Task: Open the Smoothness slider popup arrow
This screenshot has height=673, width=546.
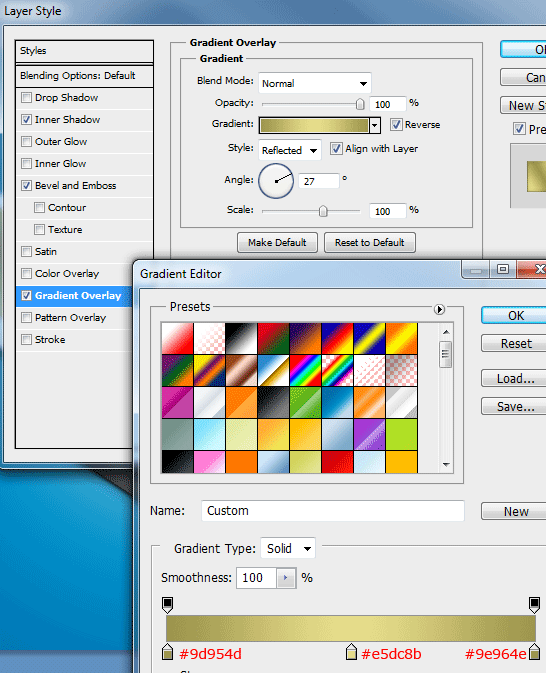Action: pos(286,578)
